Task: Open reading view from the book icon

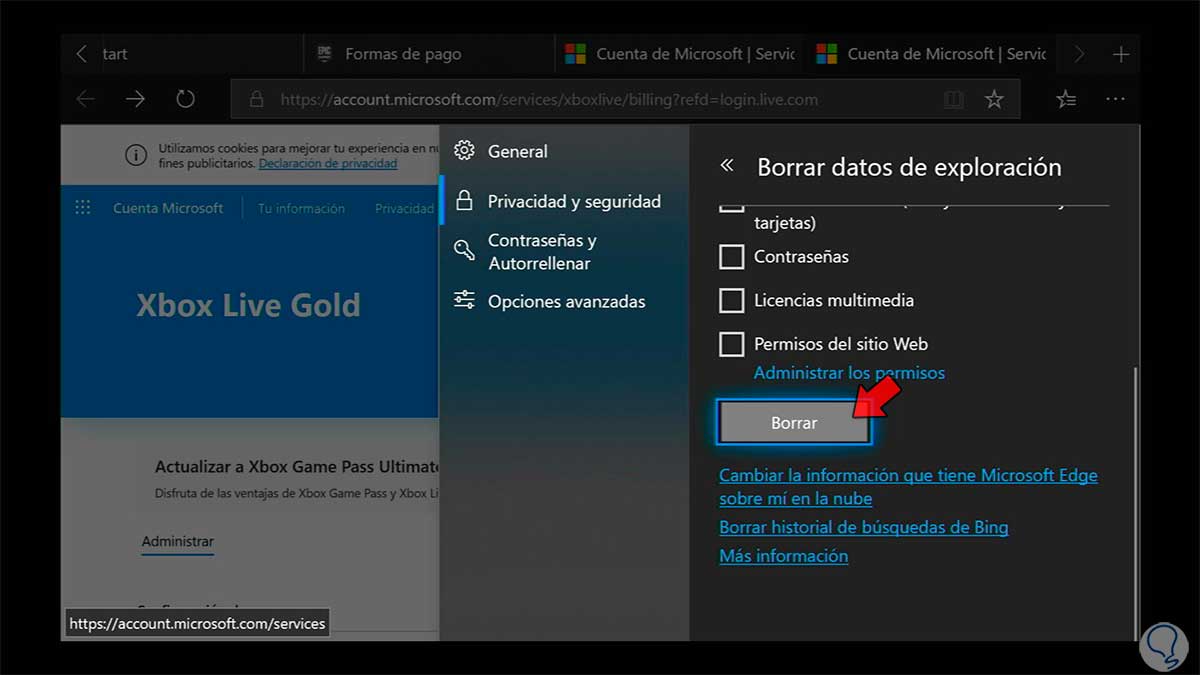Action: [x=954, y=100]
